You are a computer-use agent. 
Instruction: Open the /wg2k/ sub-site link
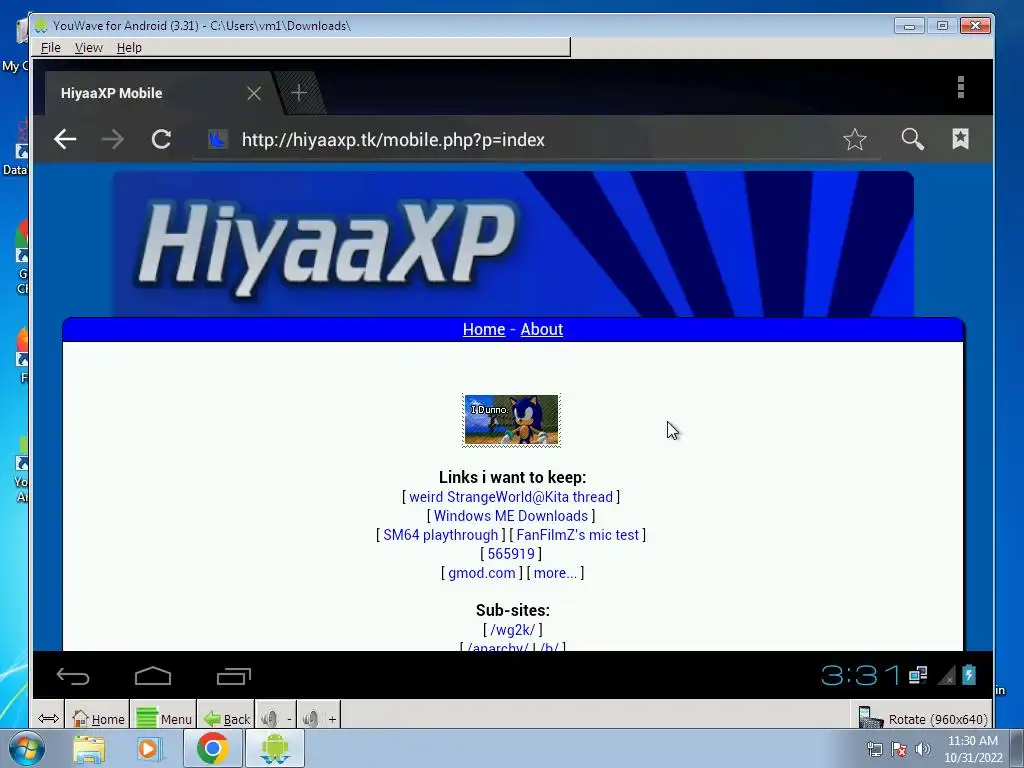point(513,630)
